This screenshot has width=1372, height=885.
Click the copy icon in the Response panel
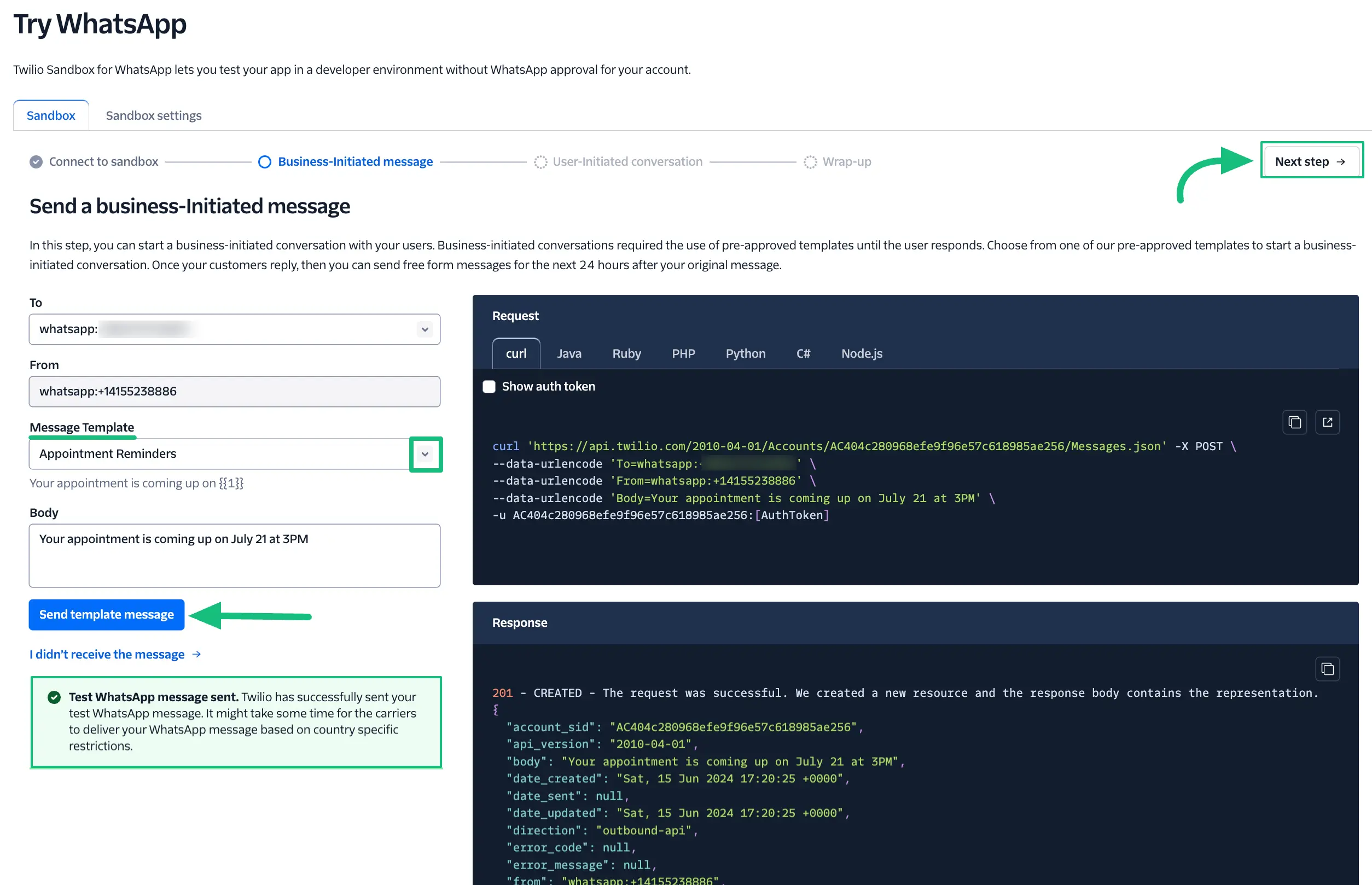(1328, 668)
